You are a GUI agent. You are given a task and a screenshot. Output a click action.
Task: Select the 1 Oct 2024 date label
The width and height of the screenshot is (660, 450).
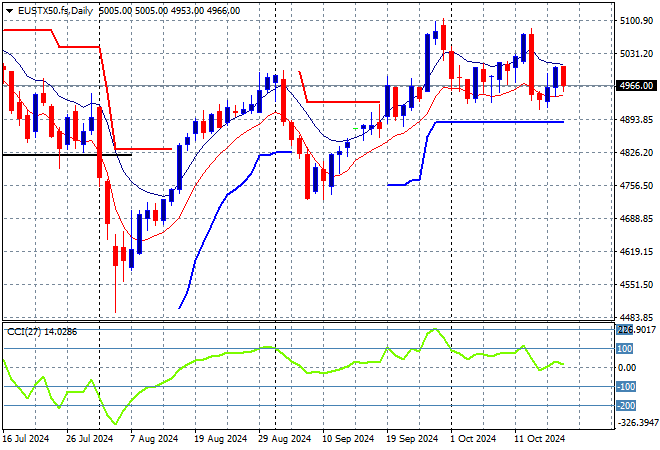click(473, 439)
